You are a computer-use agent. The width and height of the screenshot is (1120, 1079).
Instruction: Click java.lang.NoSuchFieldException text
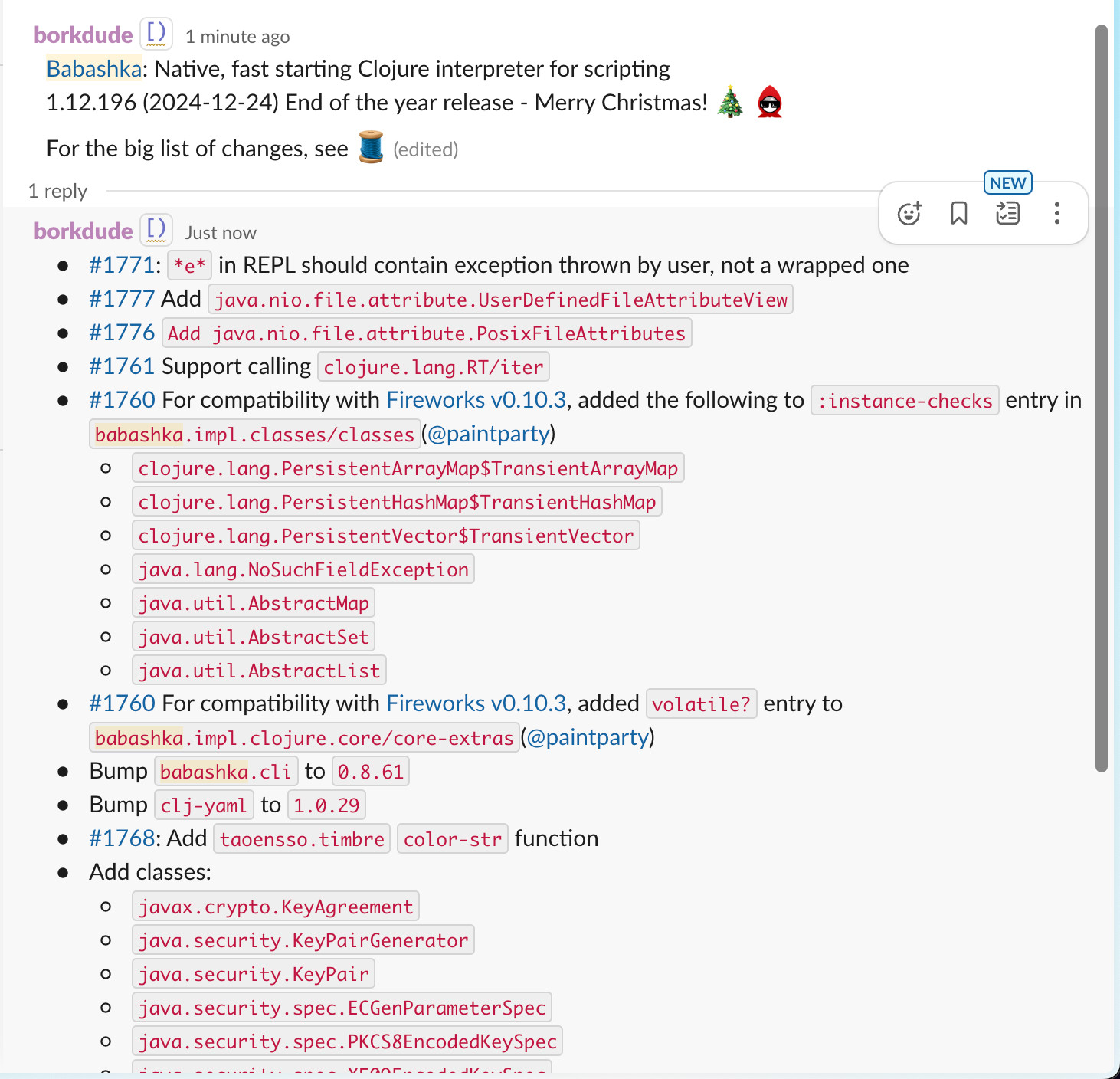(303, 569)
